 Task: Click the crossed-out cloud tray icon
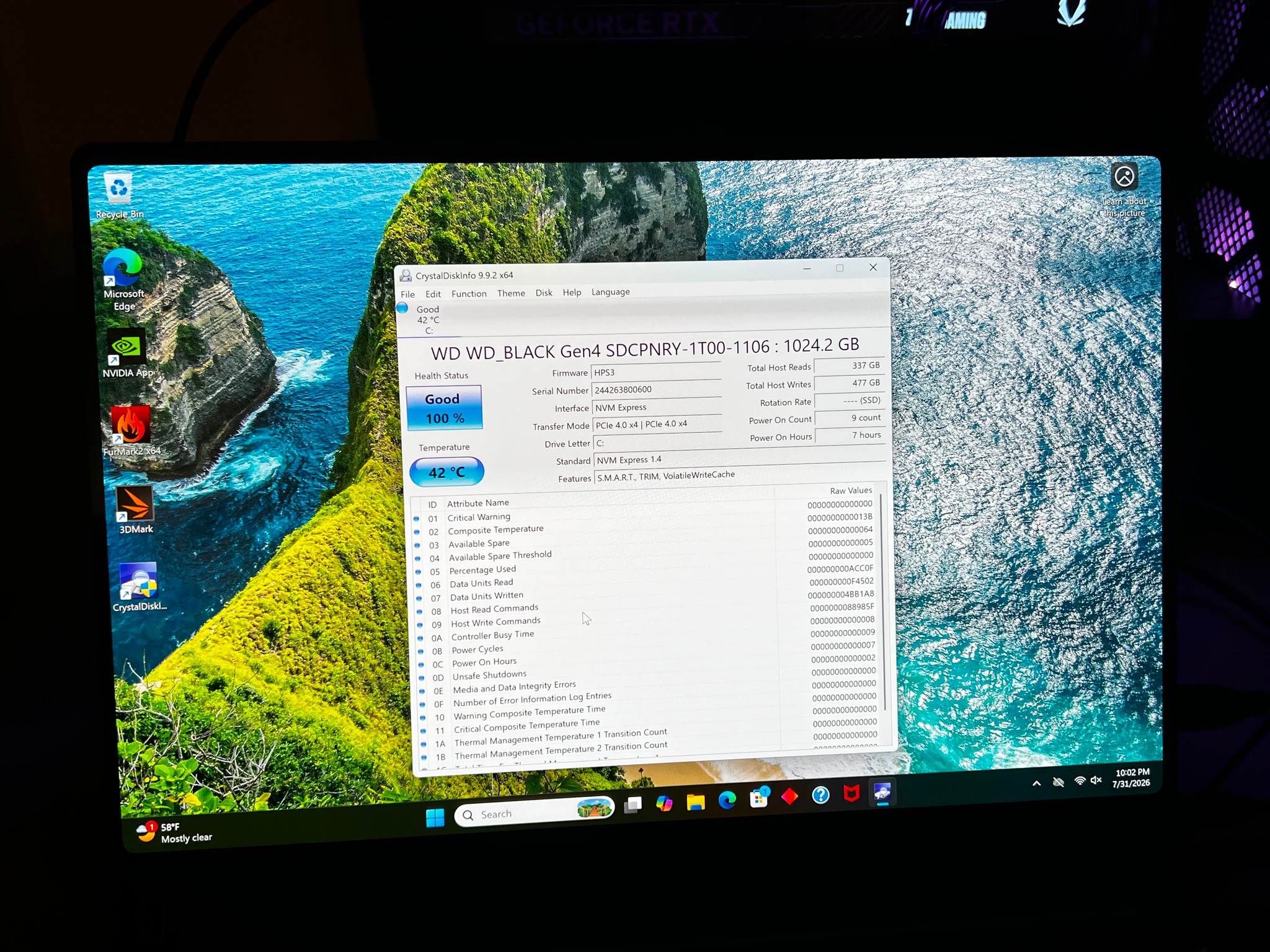[1058, 782]
